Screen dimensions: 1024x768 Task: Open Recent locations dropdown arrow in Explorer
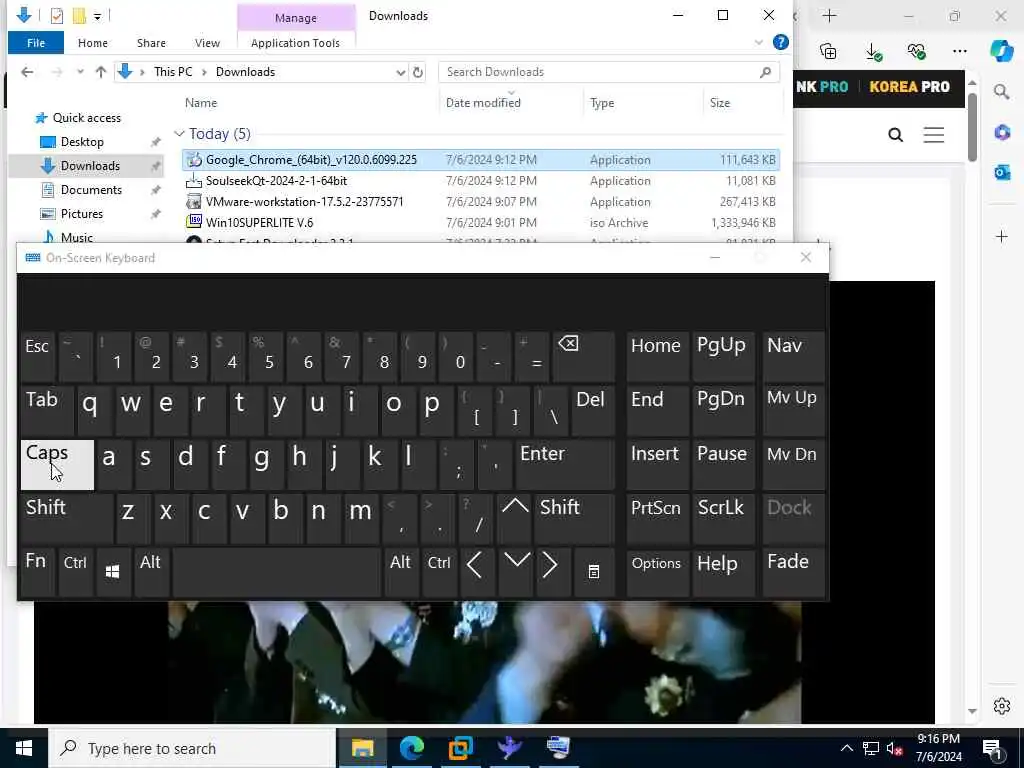80,72
